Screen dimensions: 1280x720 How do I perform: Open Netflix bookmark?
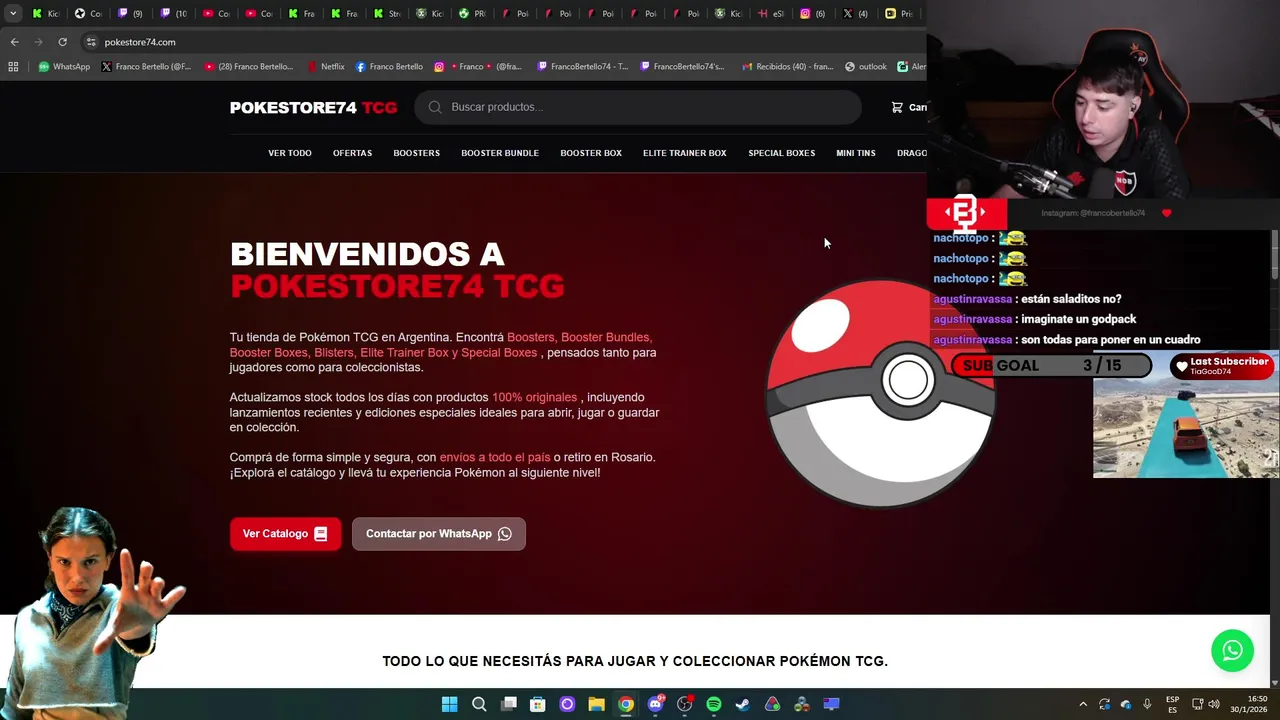[326, 67]
